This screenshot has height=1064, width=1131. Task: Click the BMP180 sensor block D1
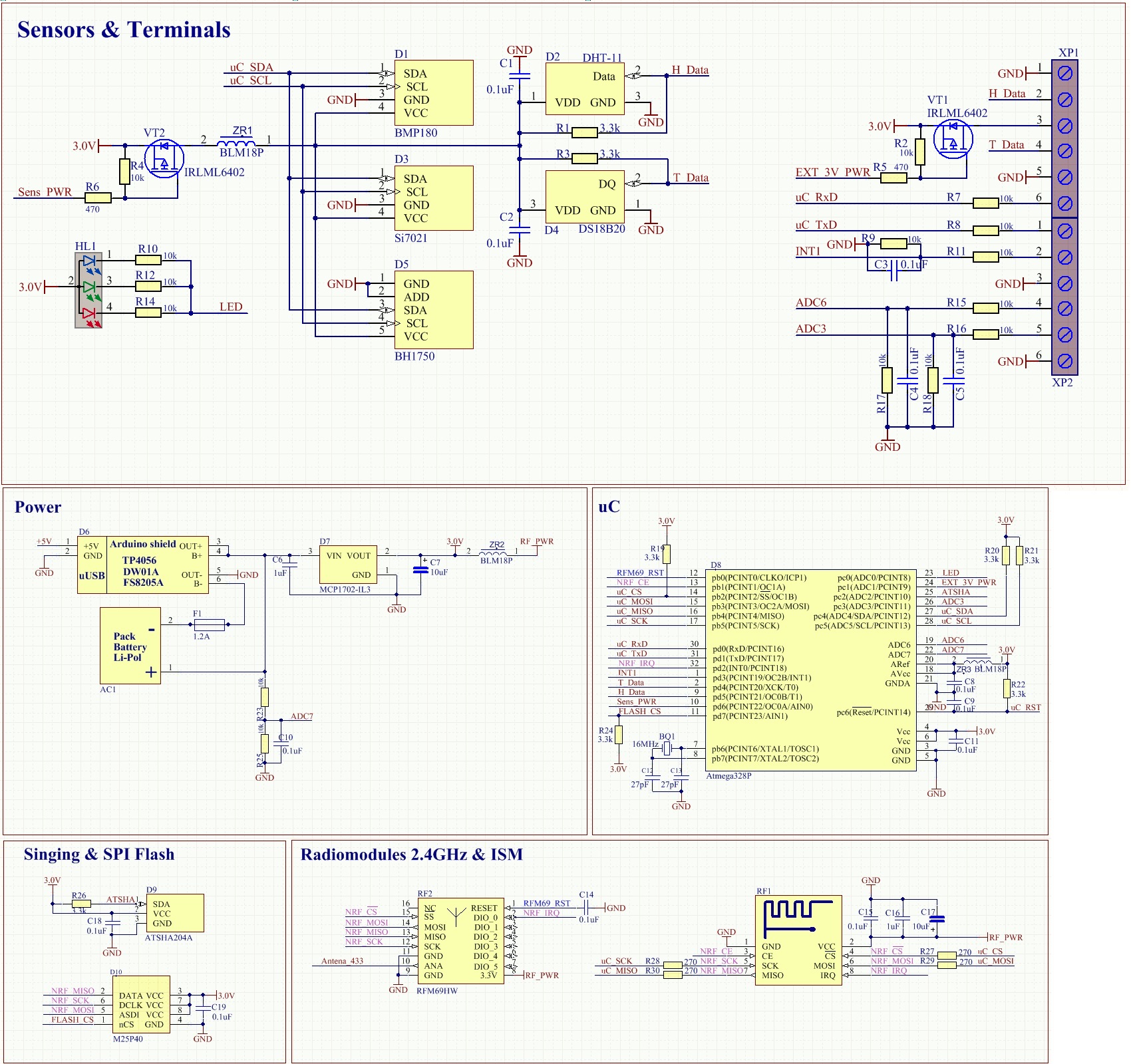point(433,92)
